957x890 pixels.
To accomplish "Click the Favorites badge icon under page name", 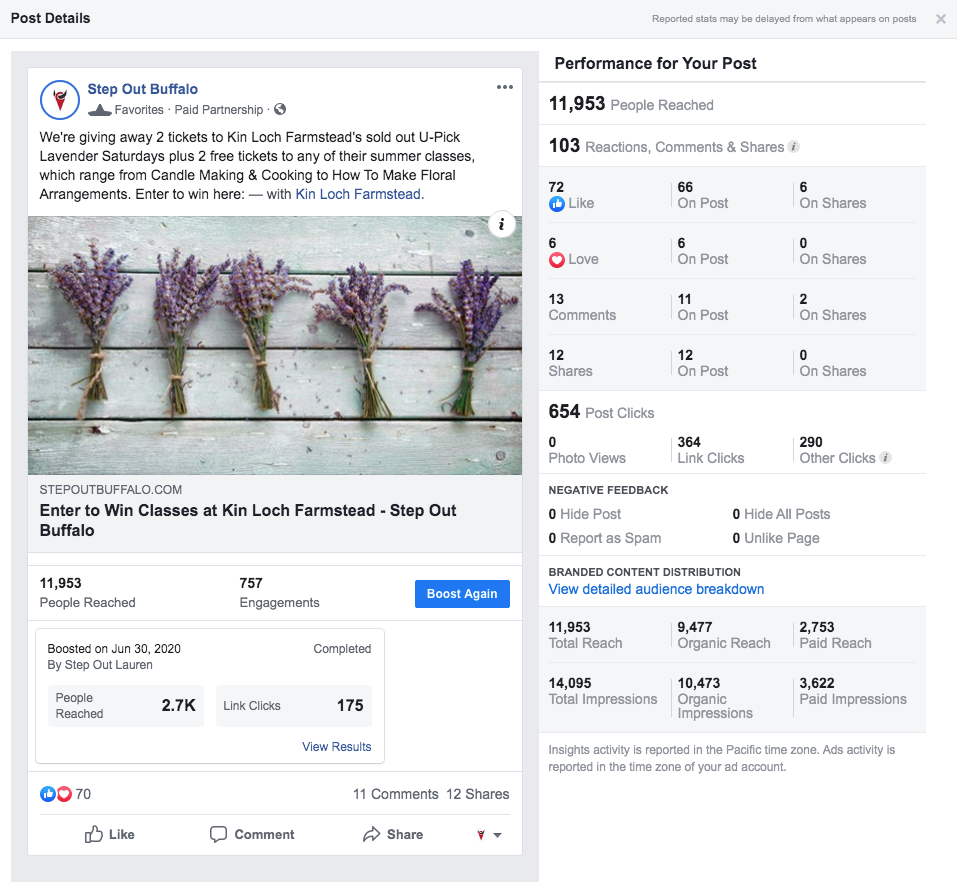I will click(100, 110).
